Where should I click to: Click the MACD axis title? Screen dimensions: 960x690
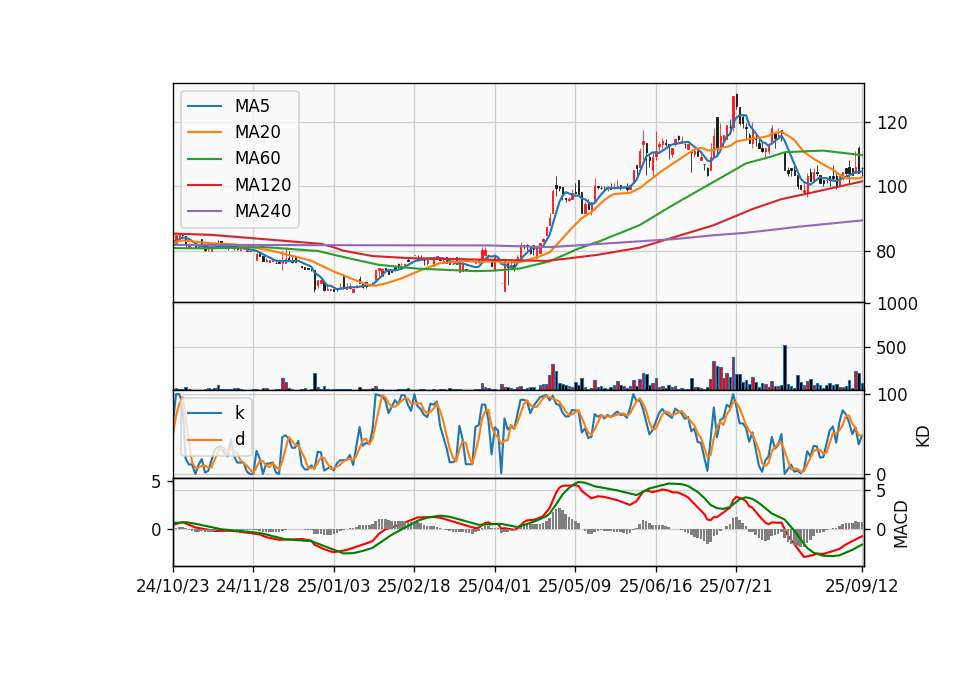coord(901,524)
